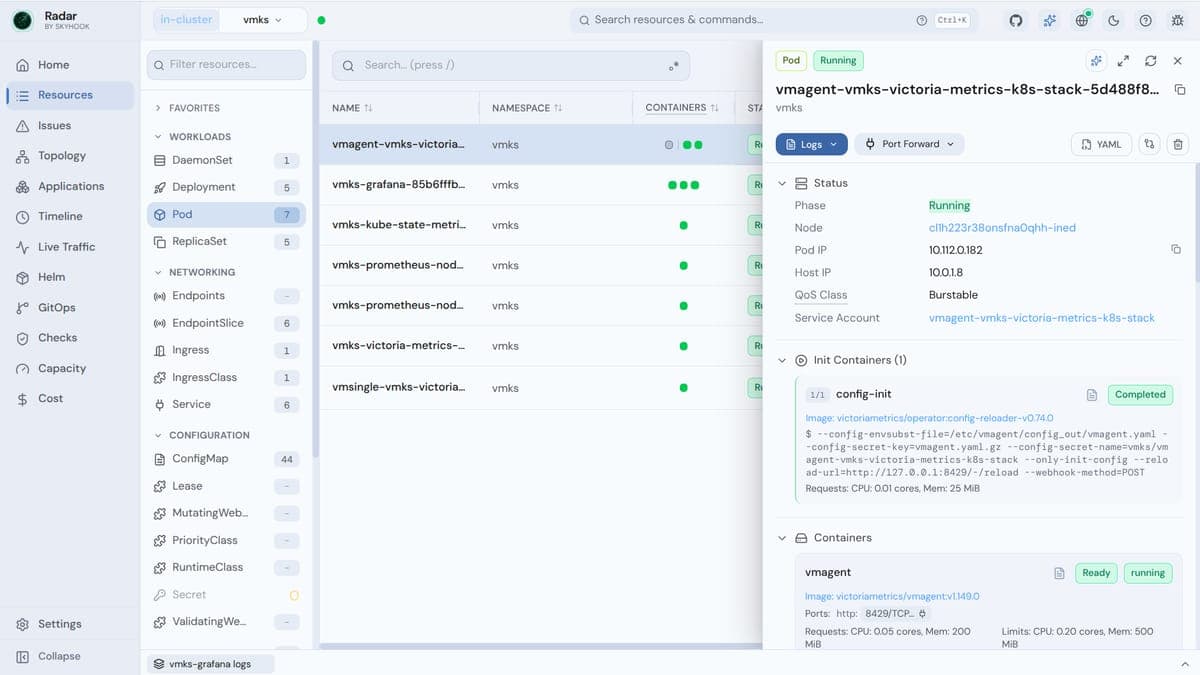
Task: Open the vmks-grafana logs tab
Action: click(x=209, y=664)
